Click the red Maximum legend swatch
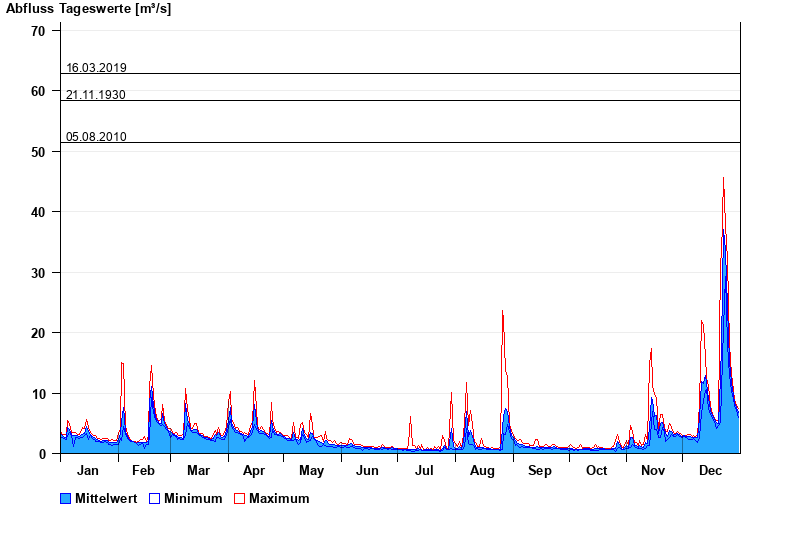 tap(239, 499)
